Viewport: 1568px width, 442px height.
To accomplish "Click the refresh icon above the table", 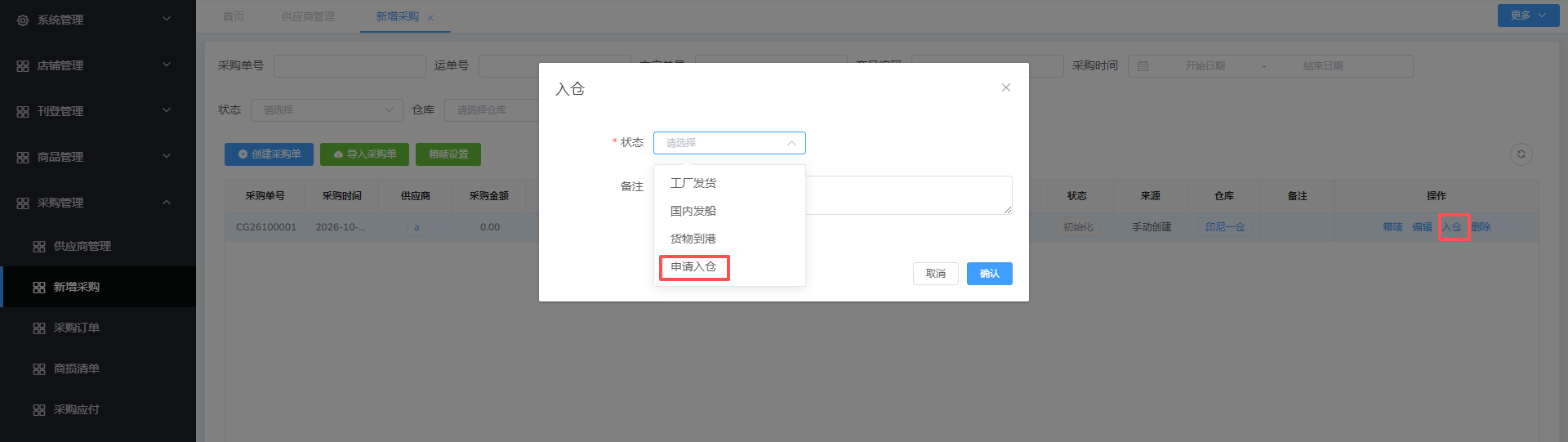I will [1521, 154].
